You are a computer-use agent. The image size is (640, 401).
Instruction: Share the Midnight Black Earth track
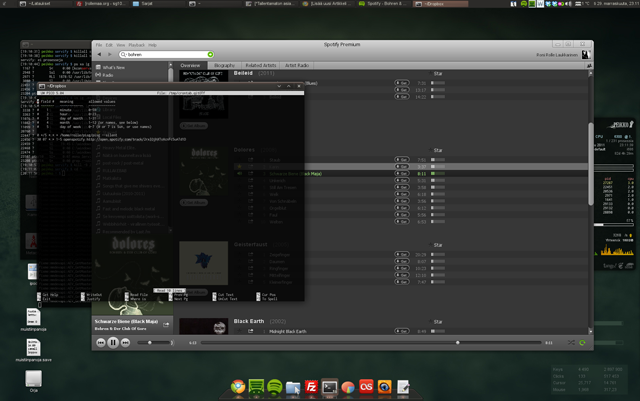coord(251,331)
